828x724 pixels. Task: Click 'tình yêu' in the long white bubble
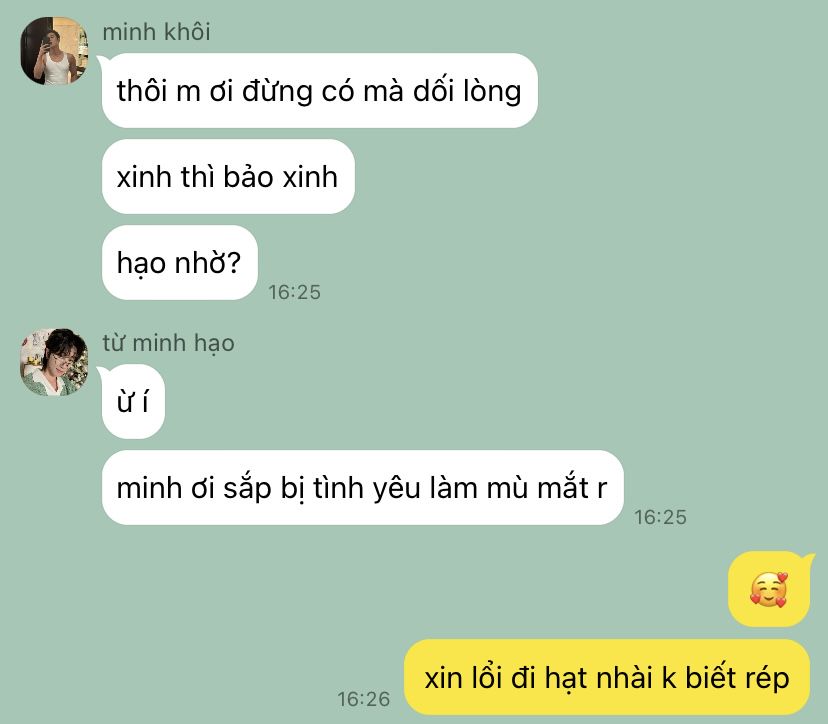[366, 488]
